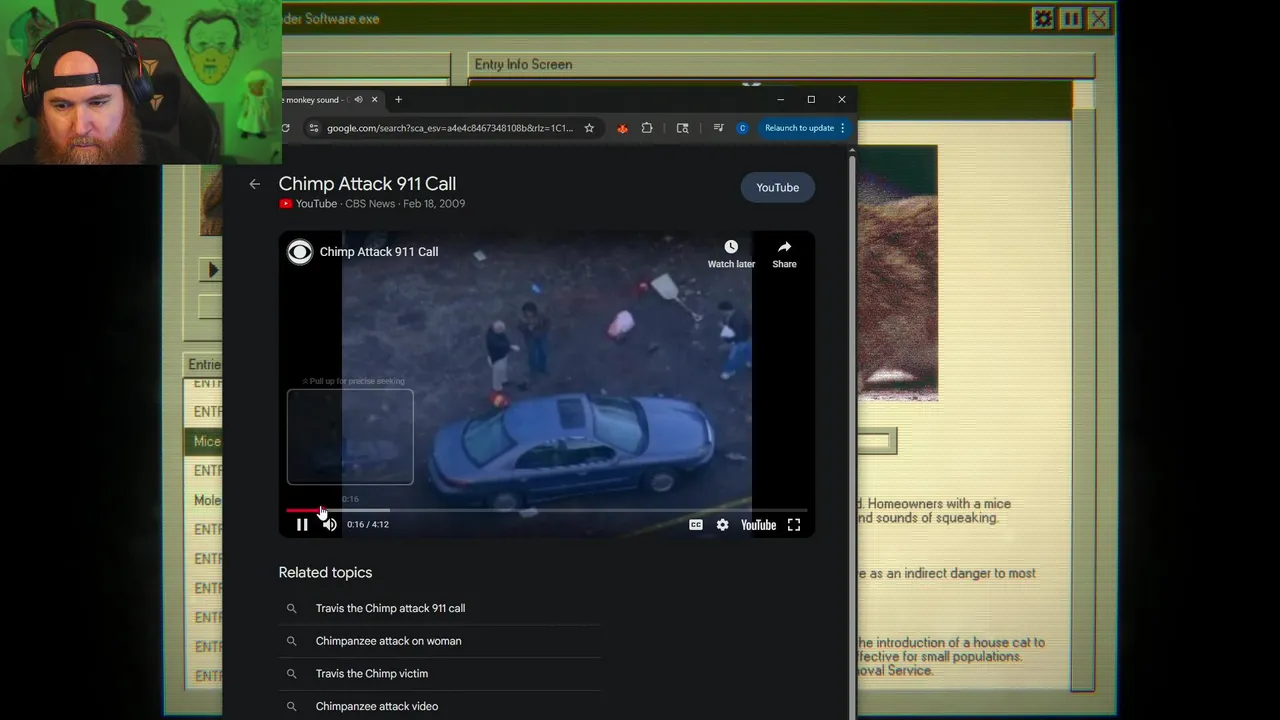This screenshot has width=1280, height=720.
Task: Click the google.com address bar
Action: point(450,128)
